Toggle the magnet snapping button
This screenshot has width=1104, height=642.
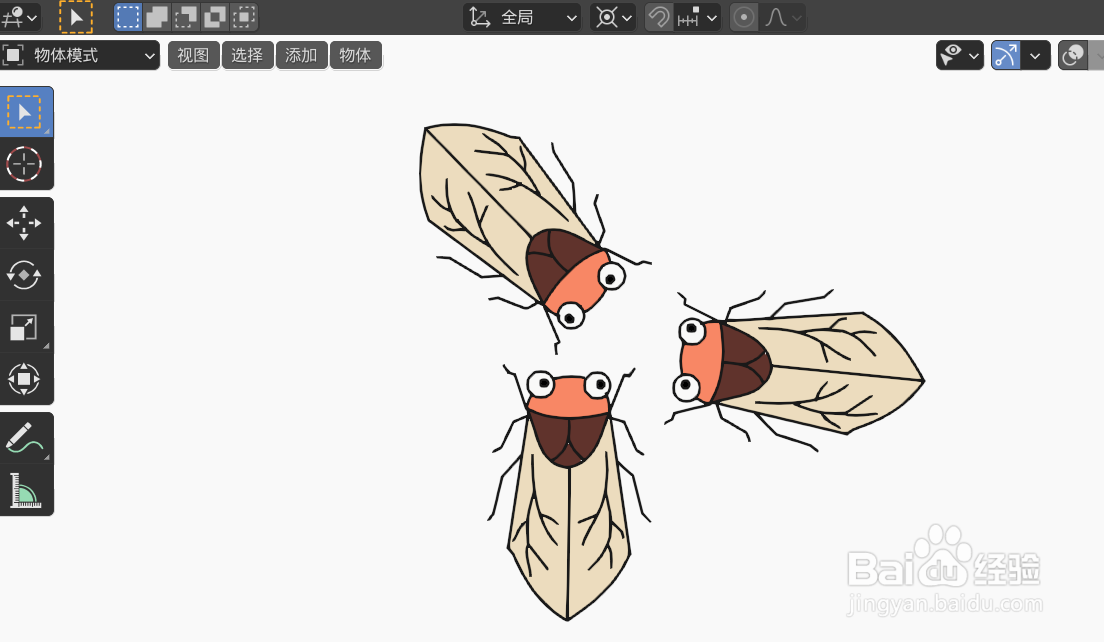[x=659, y=17]
